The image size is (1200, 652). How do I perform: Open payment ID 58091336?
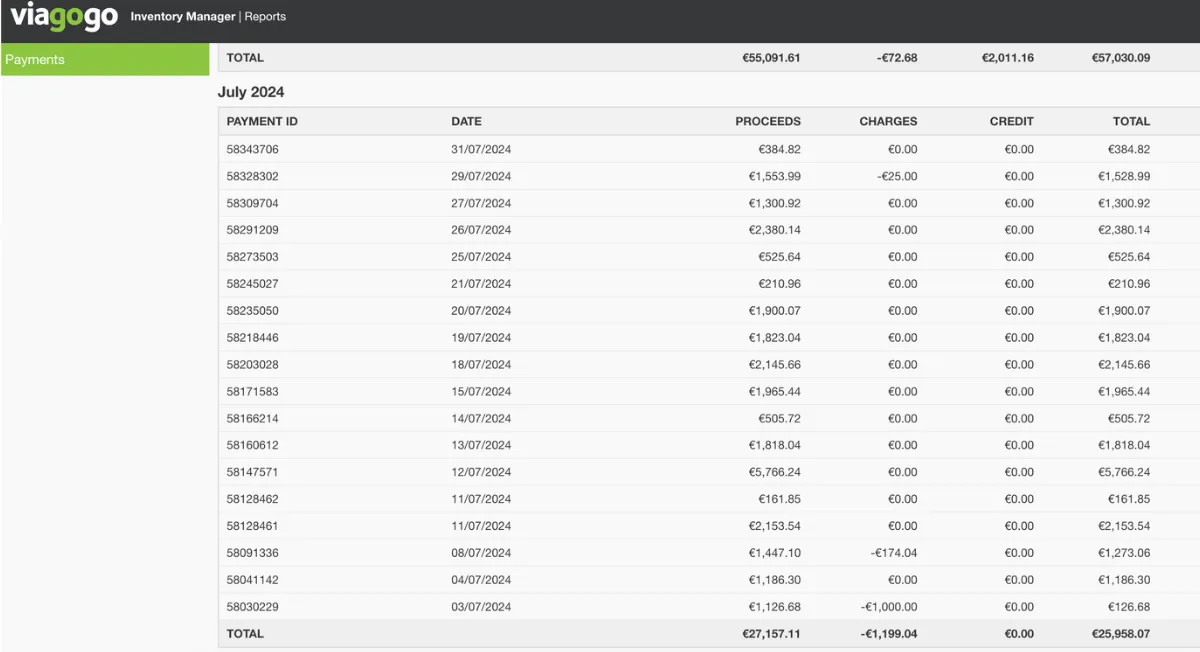click(252, 553)
